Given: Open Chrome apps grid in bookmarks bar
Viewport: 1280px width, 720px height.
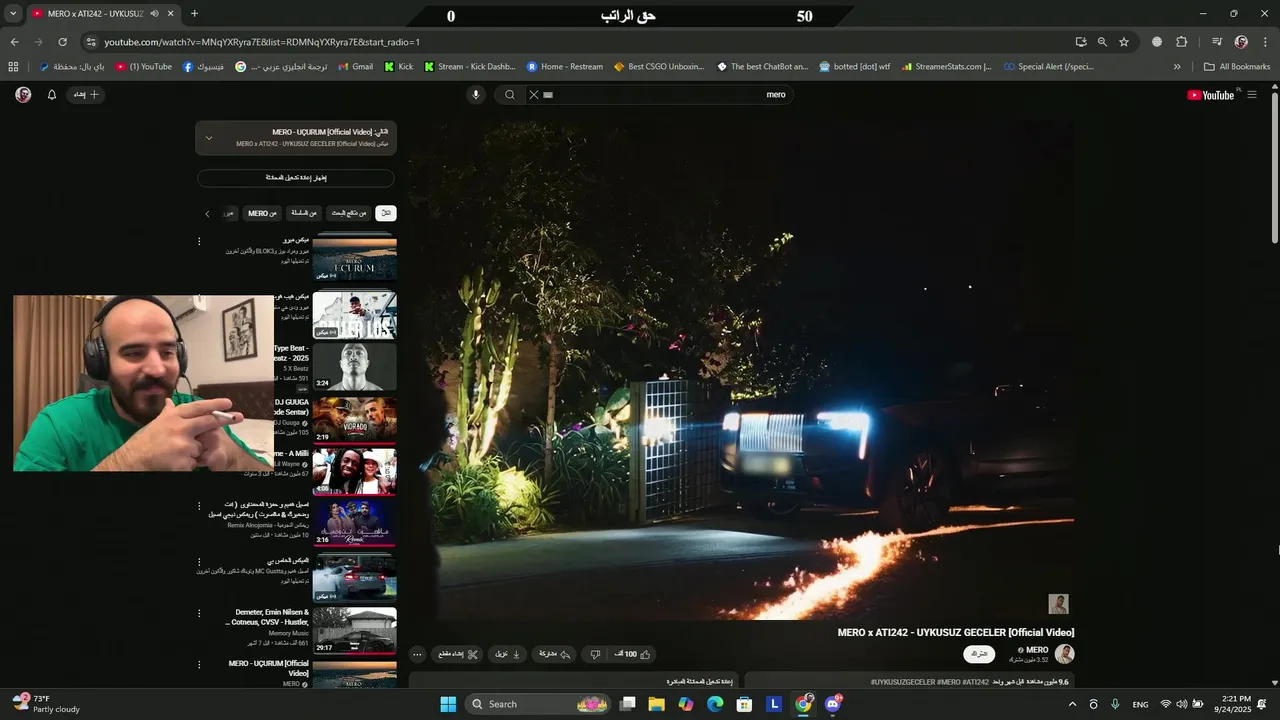Looking at the screenshot, I should click(13, 67).
